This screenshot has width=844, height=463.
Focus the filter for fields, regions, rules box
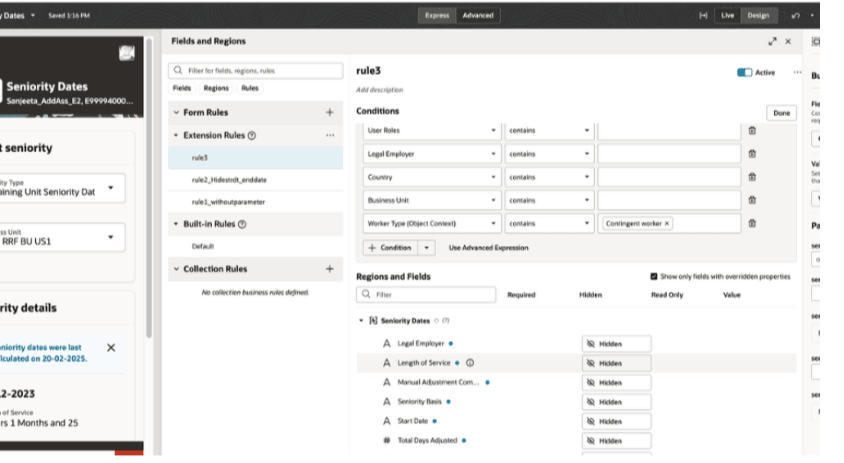click(256, 71)
